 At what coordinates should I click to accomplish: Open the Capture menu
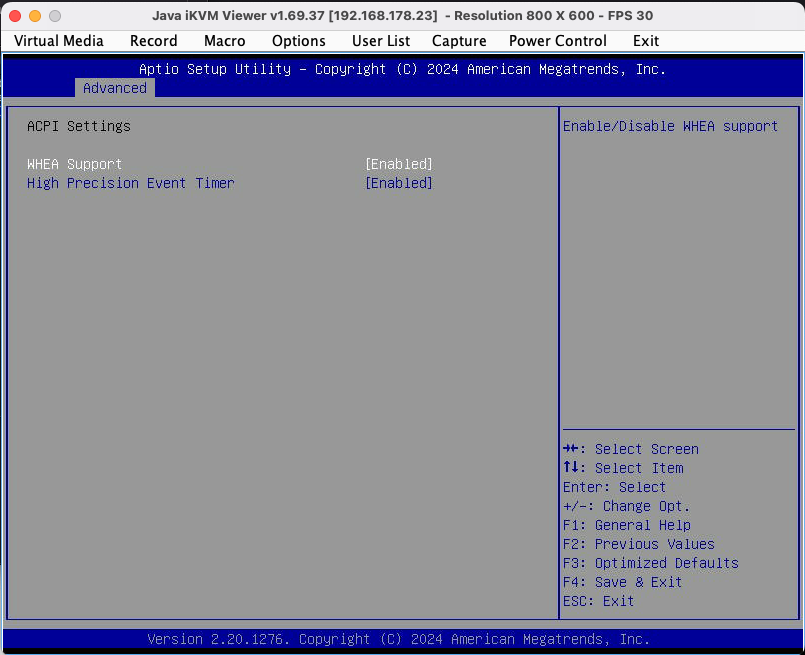pos(459,41)
